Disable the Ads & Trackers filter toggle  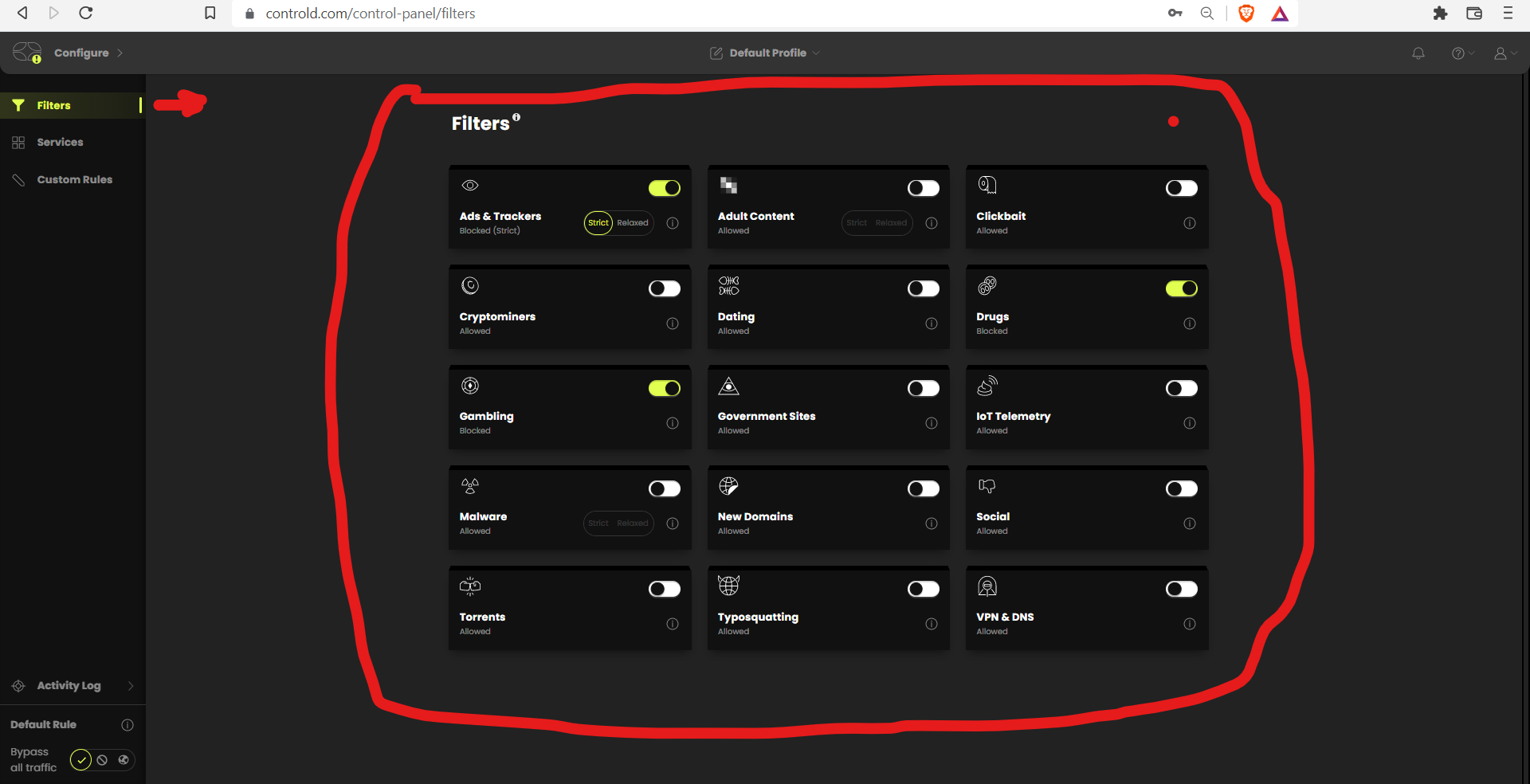(664, 188)
